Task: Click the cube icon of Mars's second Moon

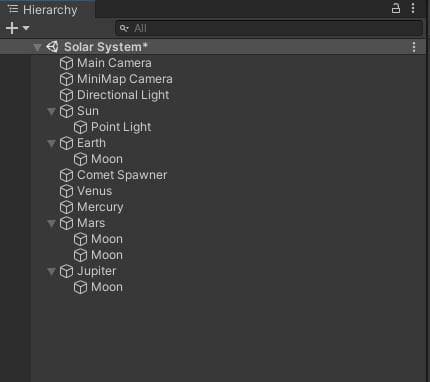Action: tap(80, 255)
